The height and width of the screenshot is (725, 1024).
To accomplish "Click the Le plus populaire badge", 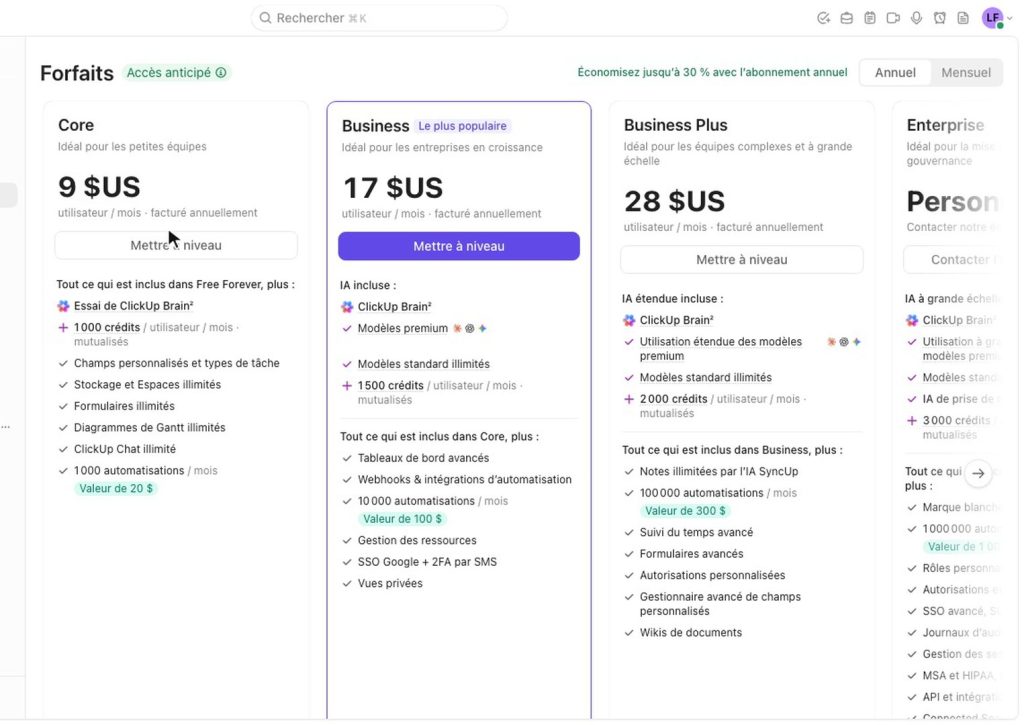I will [462, 126].
